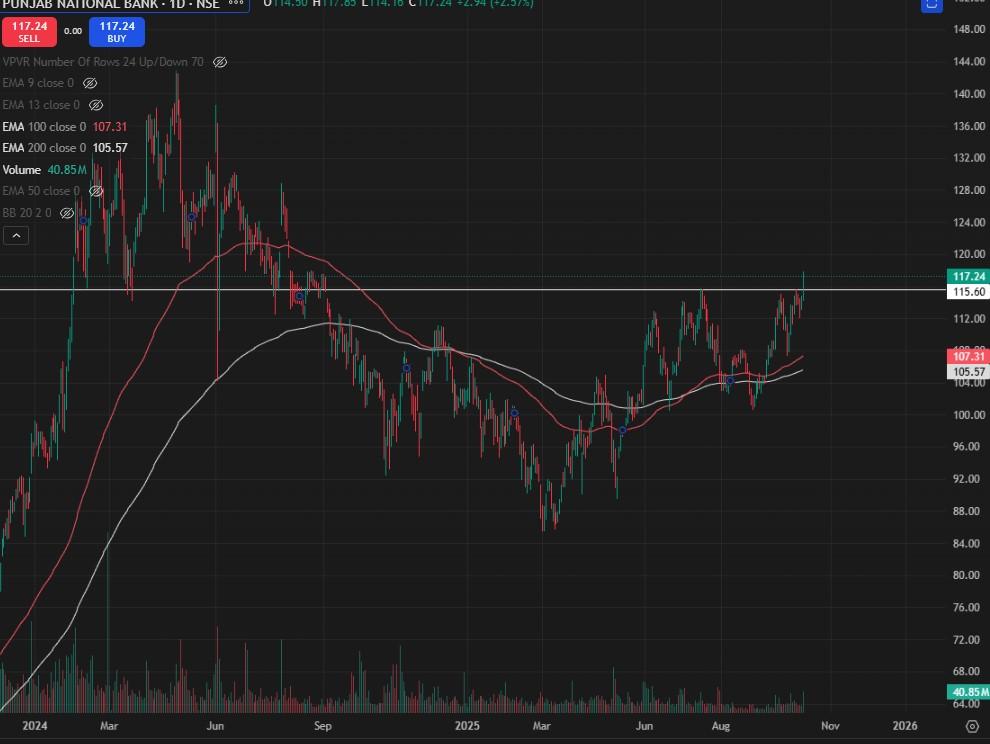This screenshot has height=744, width=990.
Task: Unhide the EMA 9 indicator eye icon
Action: pos(90,83)
